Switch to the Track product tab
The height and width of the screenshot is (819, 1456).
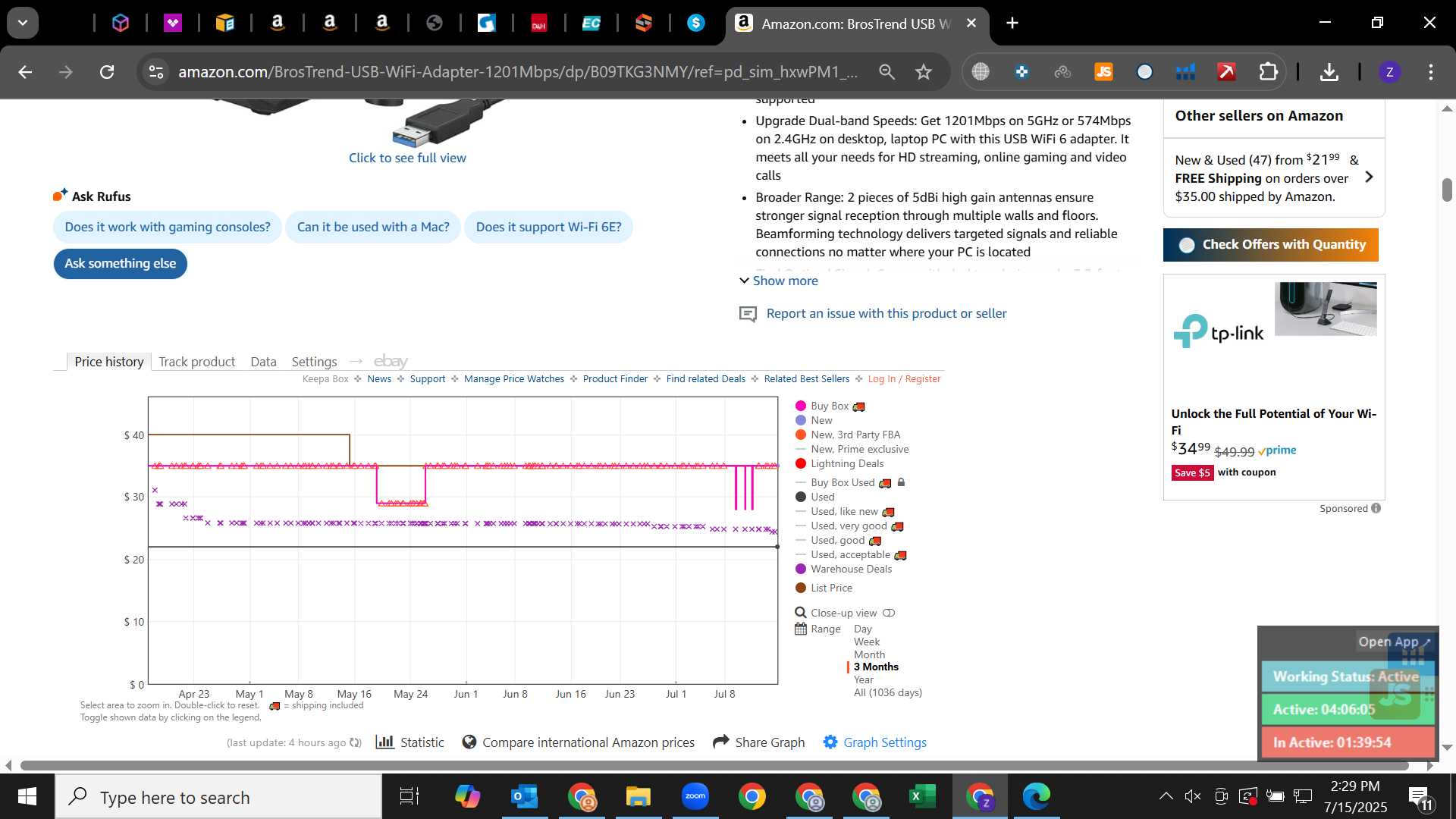coord(196,362)
